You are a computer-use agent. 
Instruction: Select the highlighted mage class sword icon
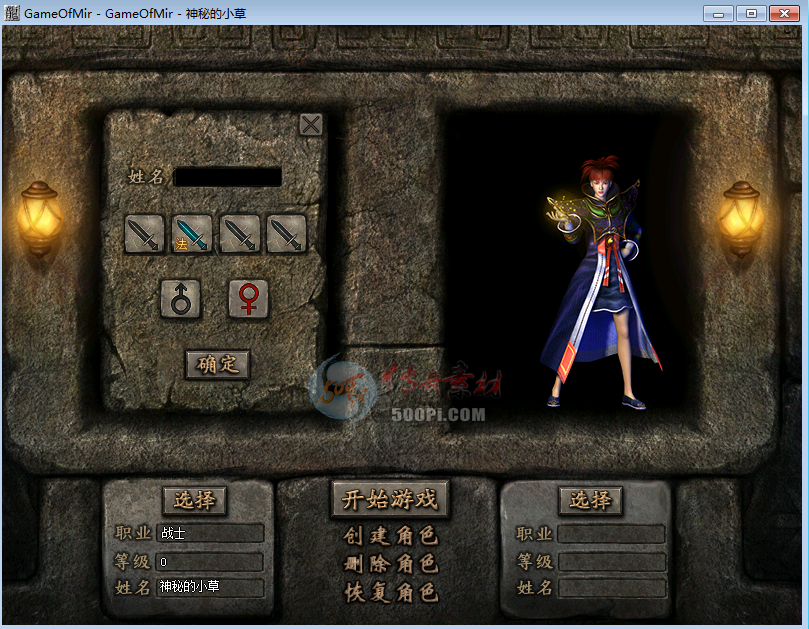click(x=192, y=234)
